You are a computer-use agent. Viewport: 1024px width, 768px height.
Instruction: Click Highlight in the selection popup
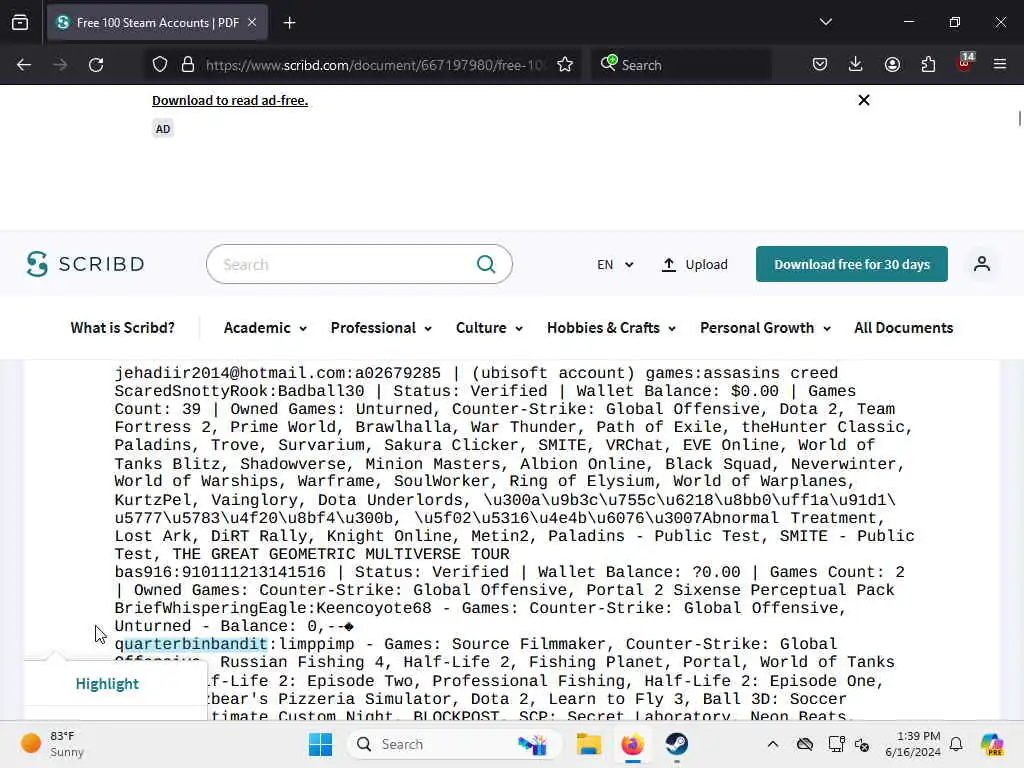107,684
